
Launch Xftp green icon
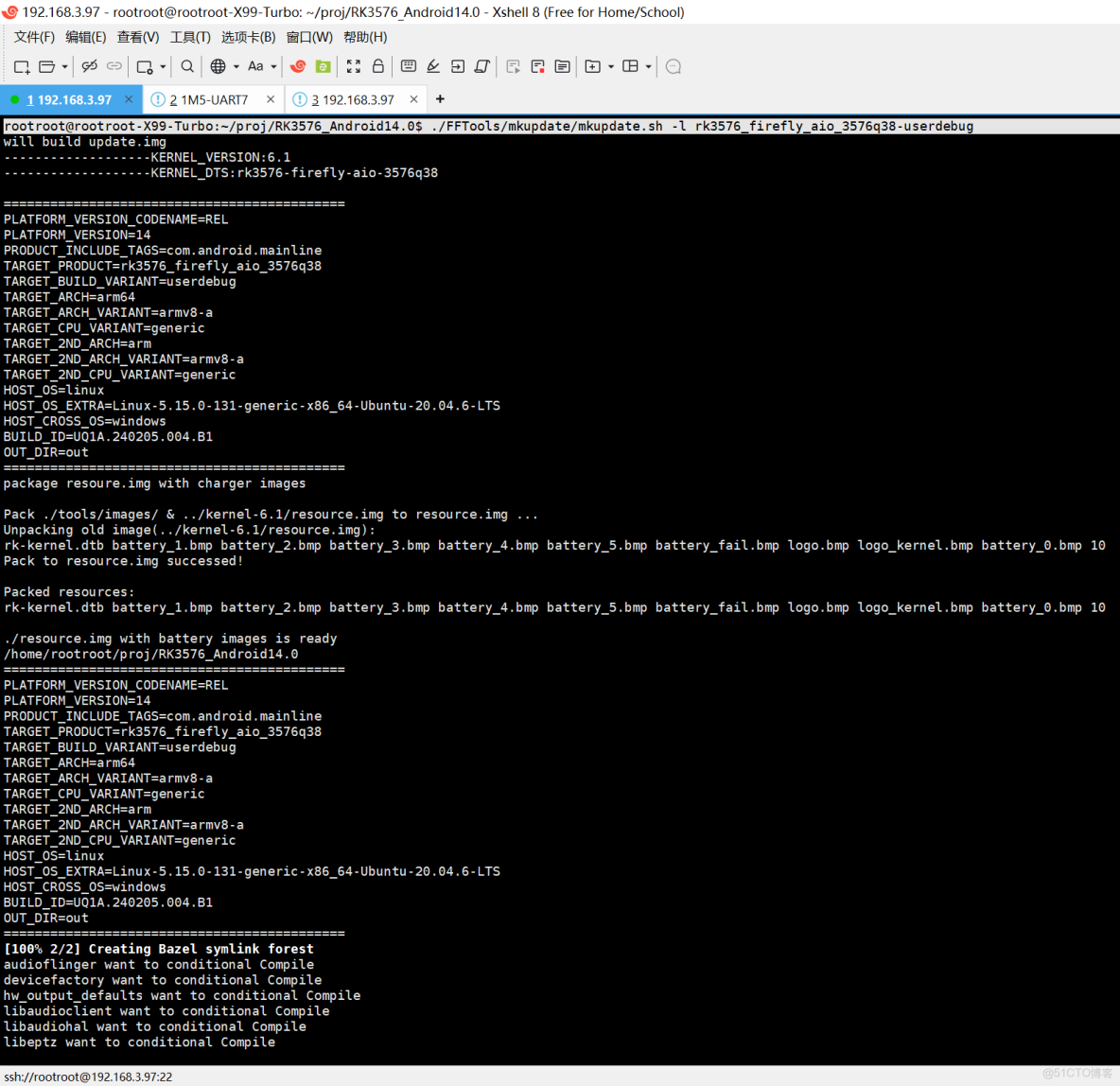click(323, 66)
